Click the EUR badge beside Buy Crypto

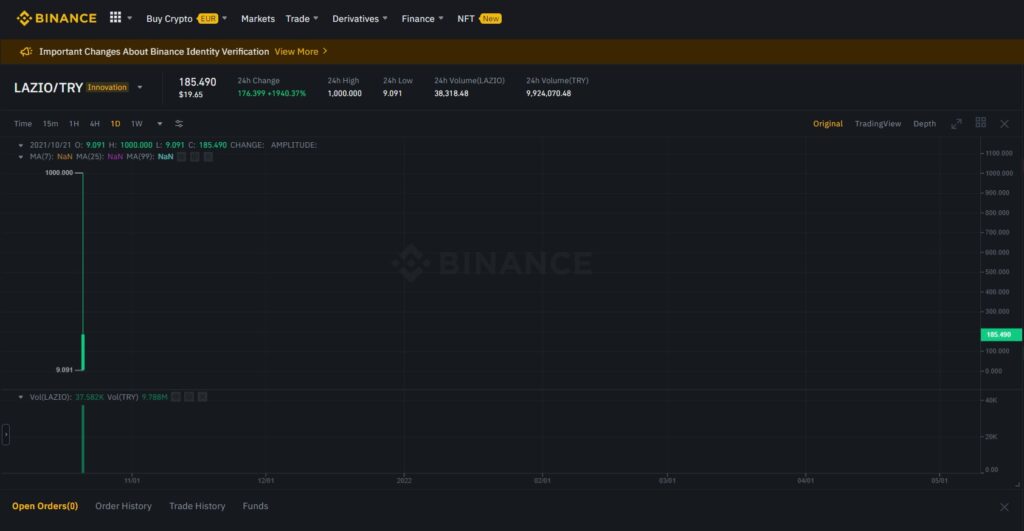tap(208, 19)
